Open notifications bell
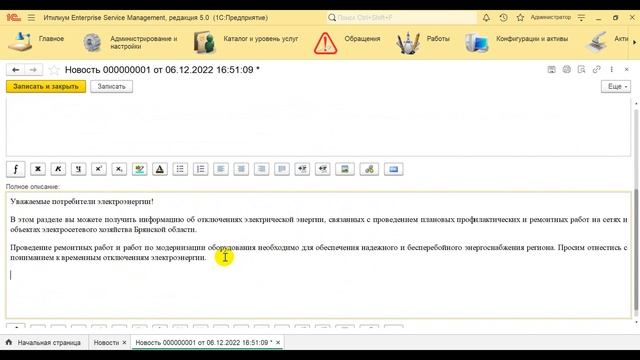Viewport: 640px width, 360px height. (486, 18)
